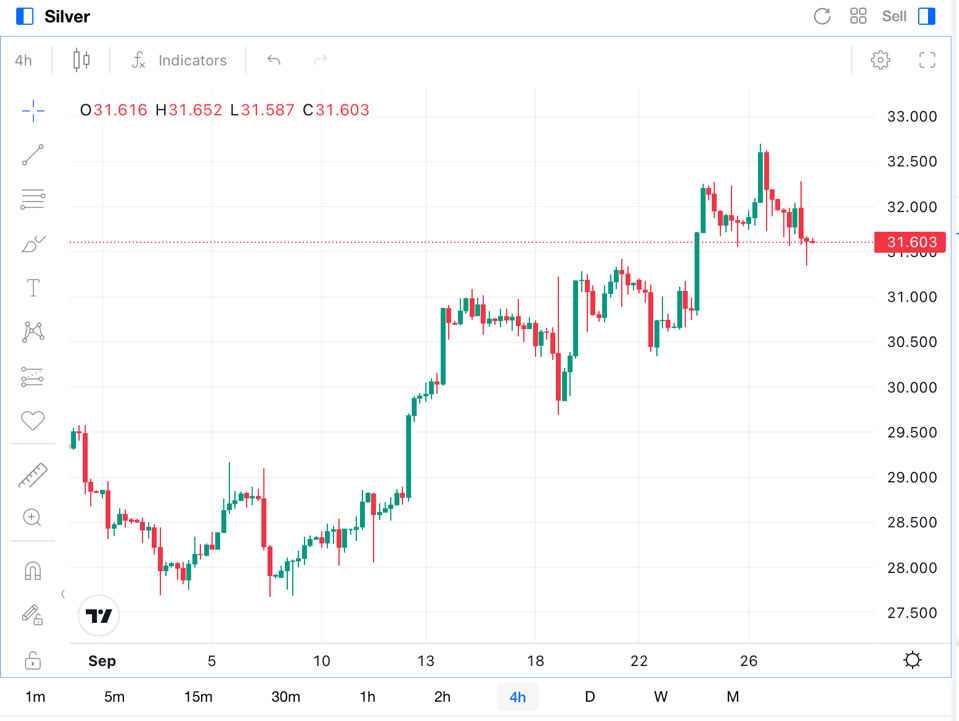Click the Sell button
This screenshot has height=721, width=959.
pos(894,16)
